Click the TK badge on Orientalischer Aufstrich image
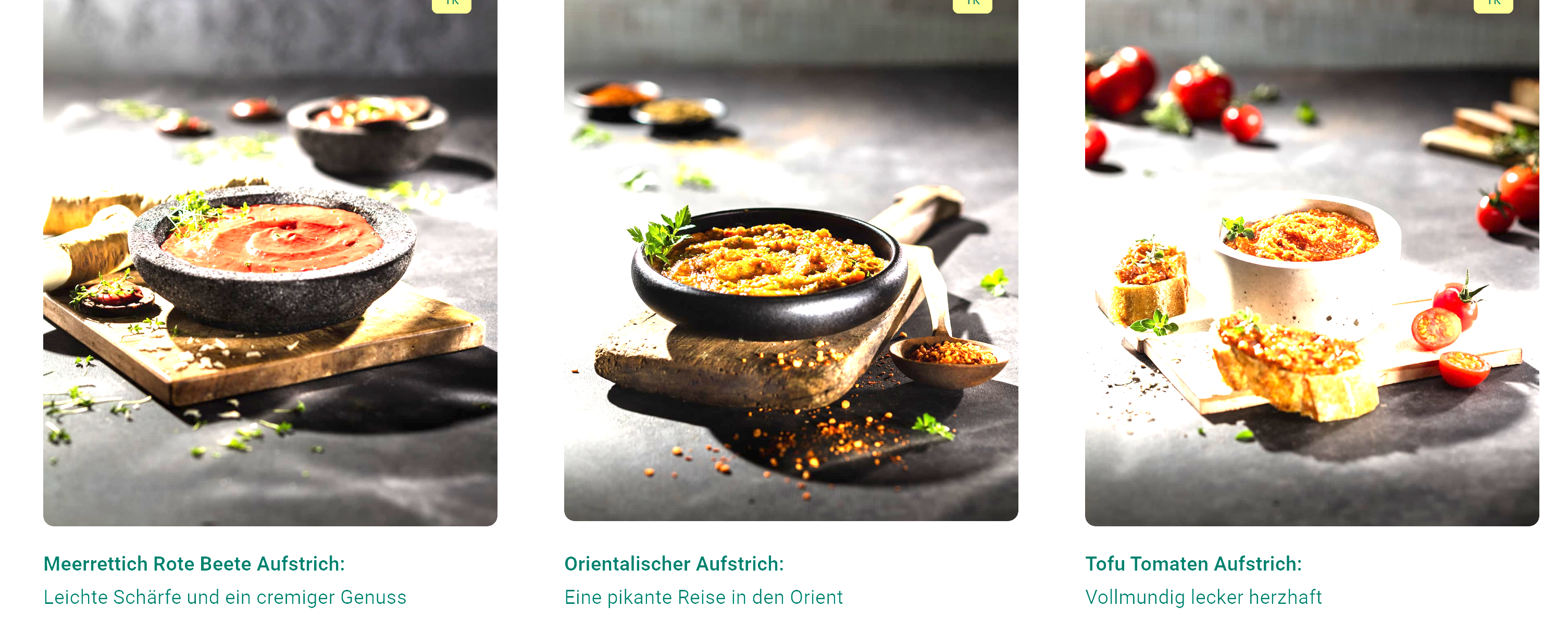The image size is (1568, 632). tap(973, 6)
